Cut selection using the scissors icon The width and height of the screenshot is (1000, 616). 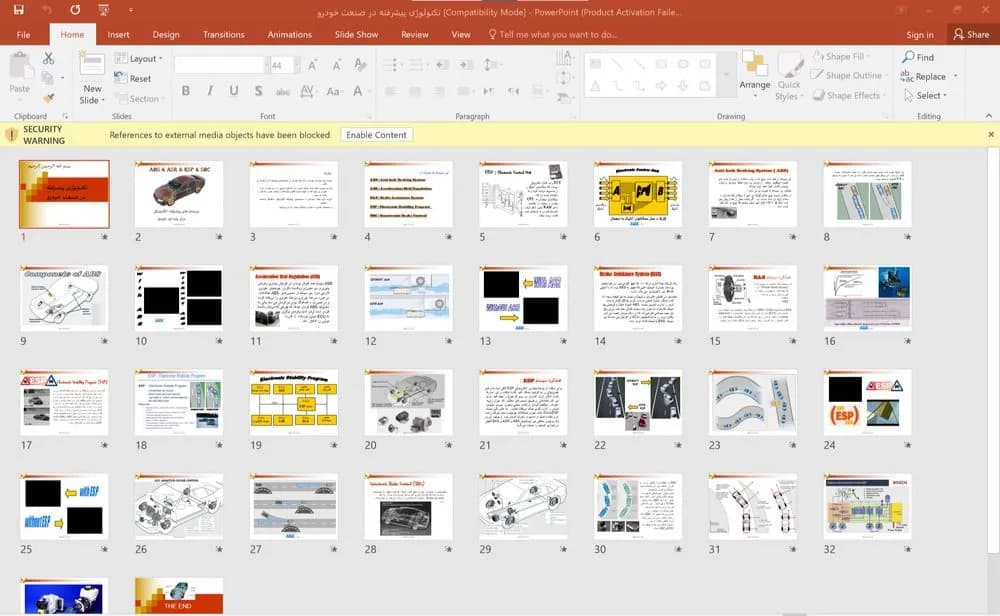click(x=48, y=59)
